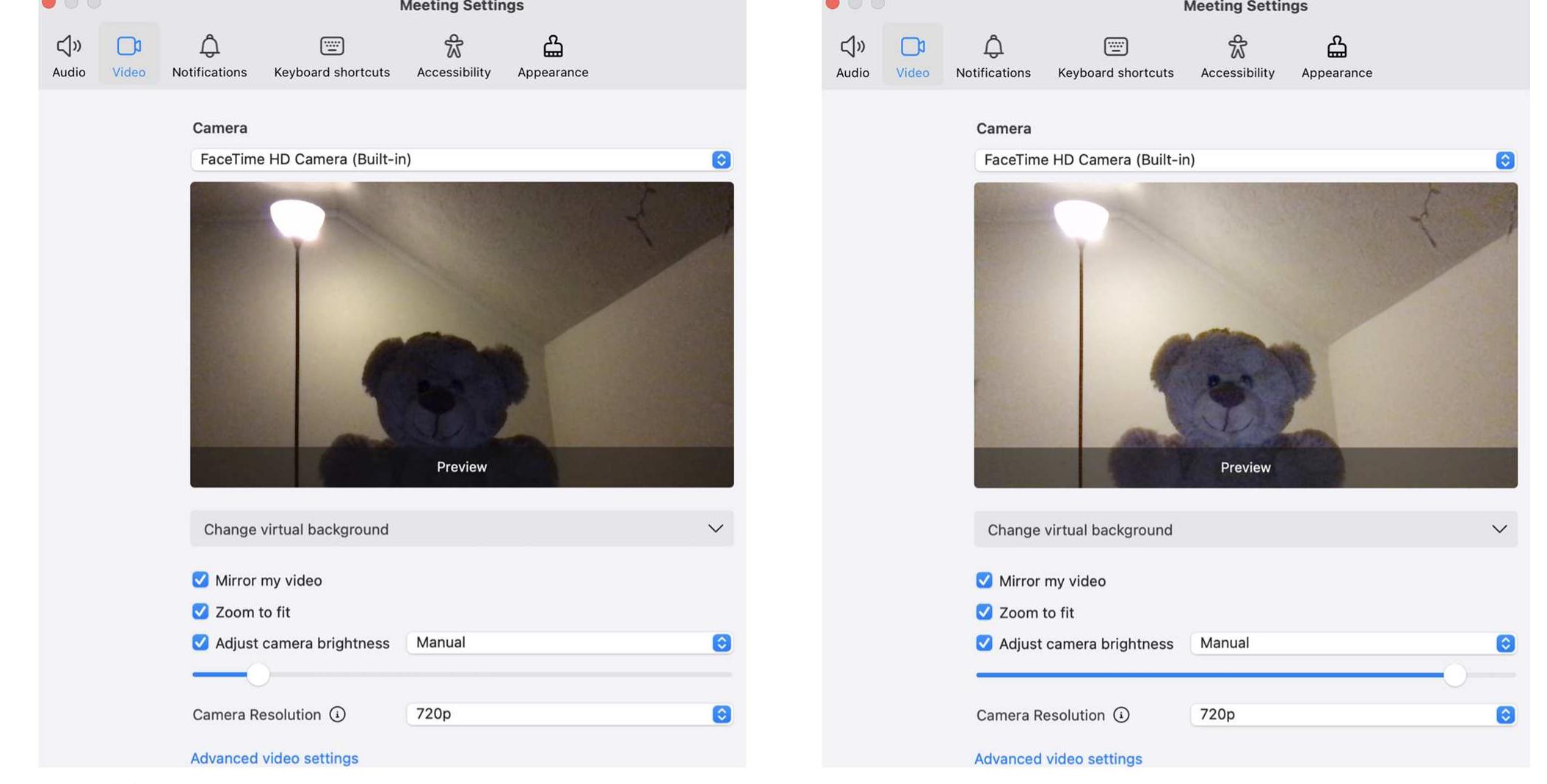Viewport: 1547px width, 784px height.
Task: Uncheck Adjust camera brightness
Action: pyautogui.click(x=200, y=643)
